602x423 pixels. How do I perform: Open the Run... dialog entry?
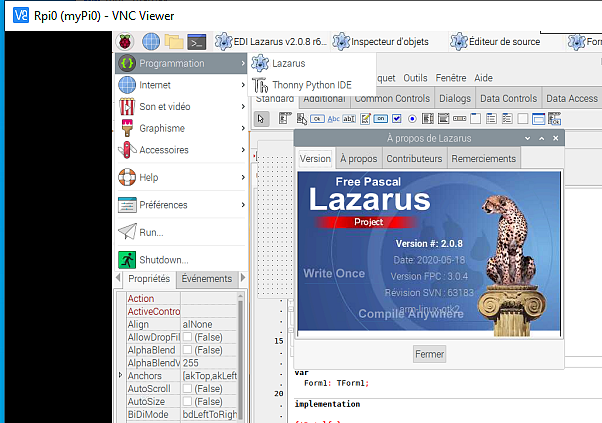pyautogui.click(x=181, y=232)
